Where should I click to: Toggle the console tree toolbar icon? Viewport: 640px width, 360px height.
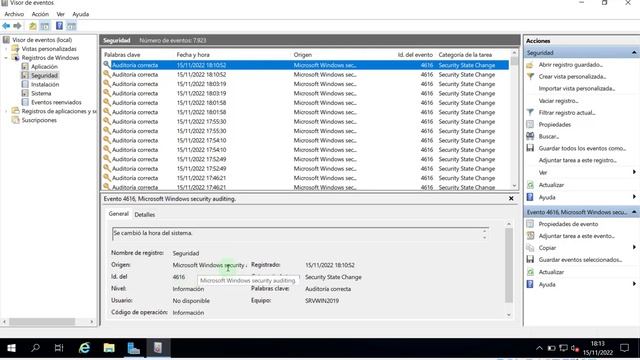click(x=45, y=26)
